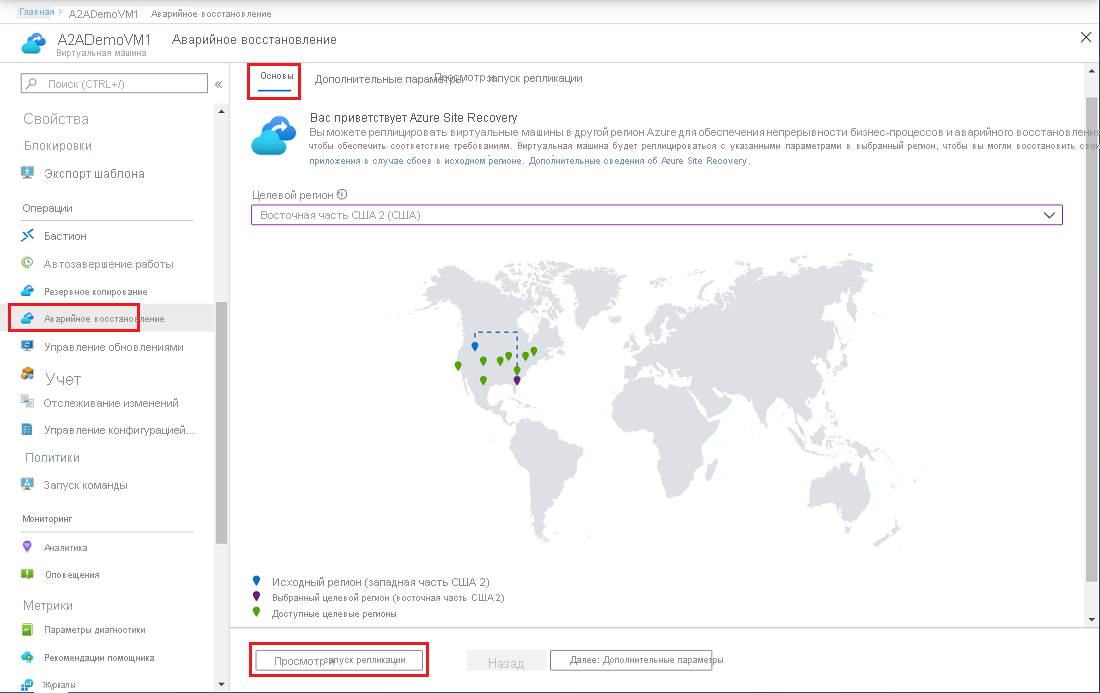
Task: Open Управление обновлениями menu item
Action: click(112, 346)
